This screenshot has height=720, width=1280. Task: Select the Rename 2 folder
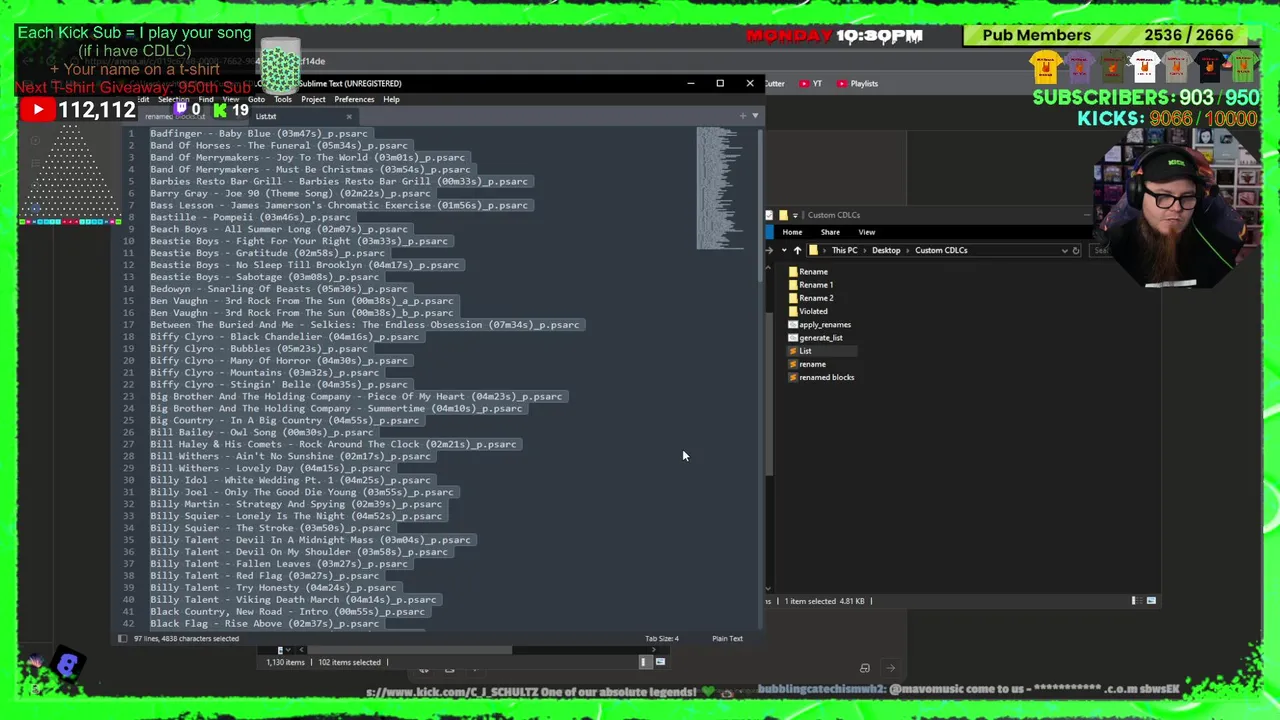[x=810, y=298]
